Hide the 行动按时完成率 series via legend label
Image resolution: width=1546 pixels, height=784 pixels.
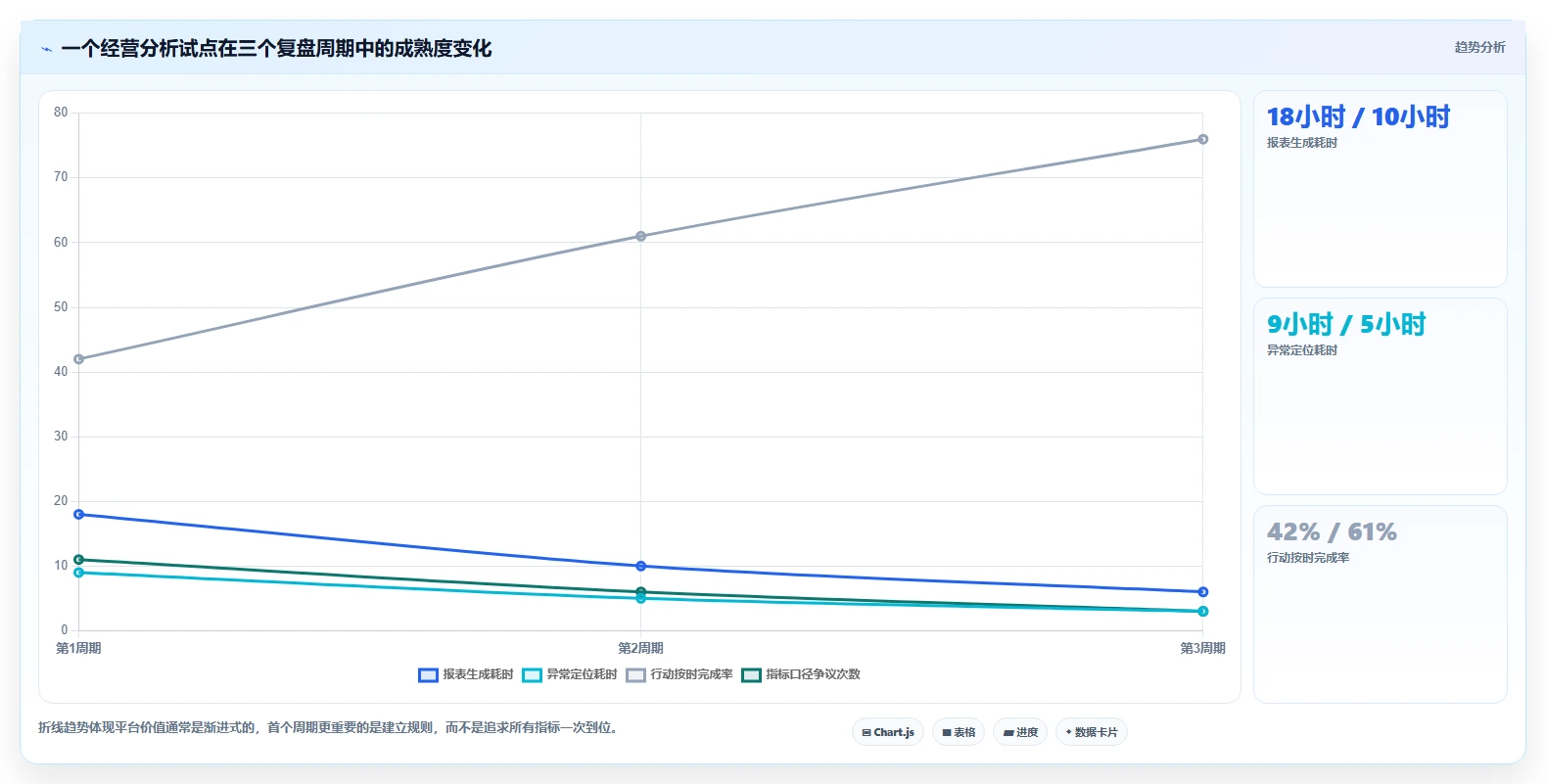tap(691, 674)
